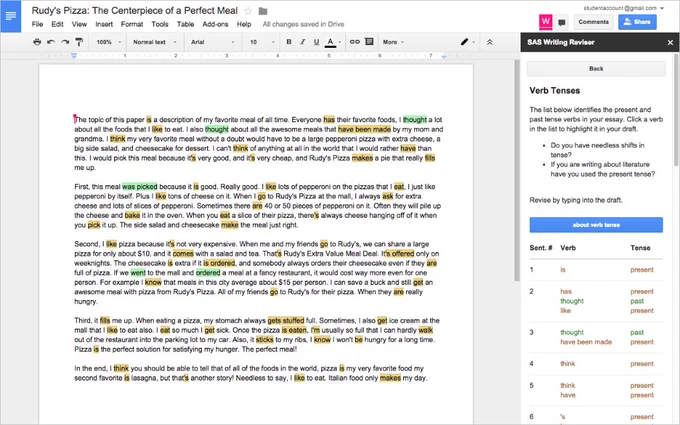Select verb 'has' in sentence 2

566,291
